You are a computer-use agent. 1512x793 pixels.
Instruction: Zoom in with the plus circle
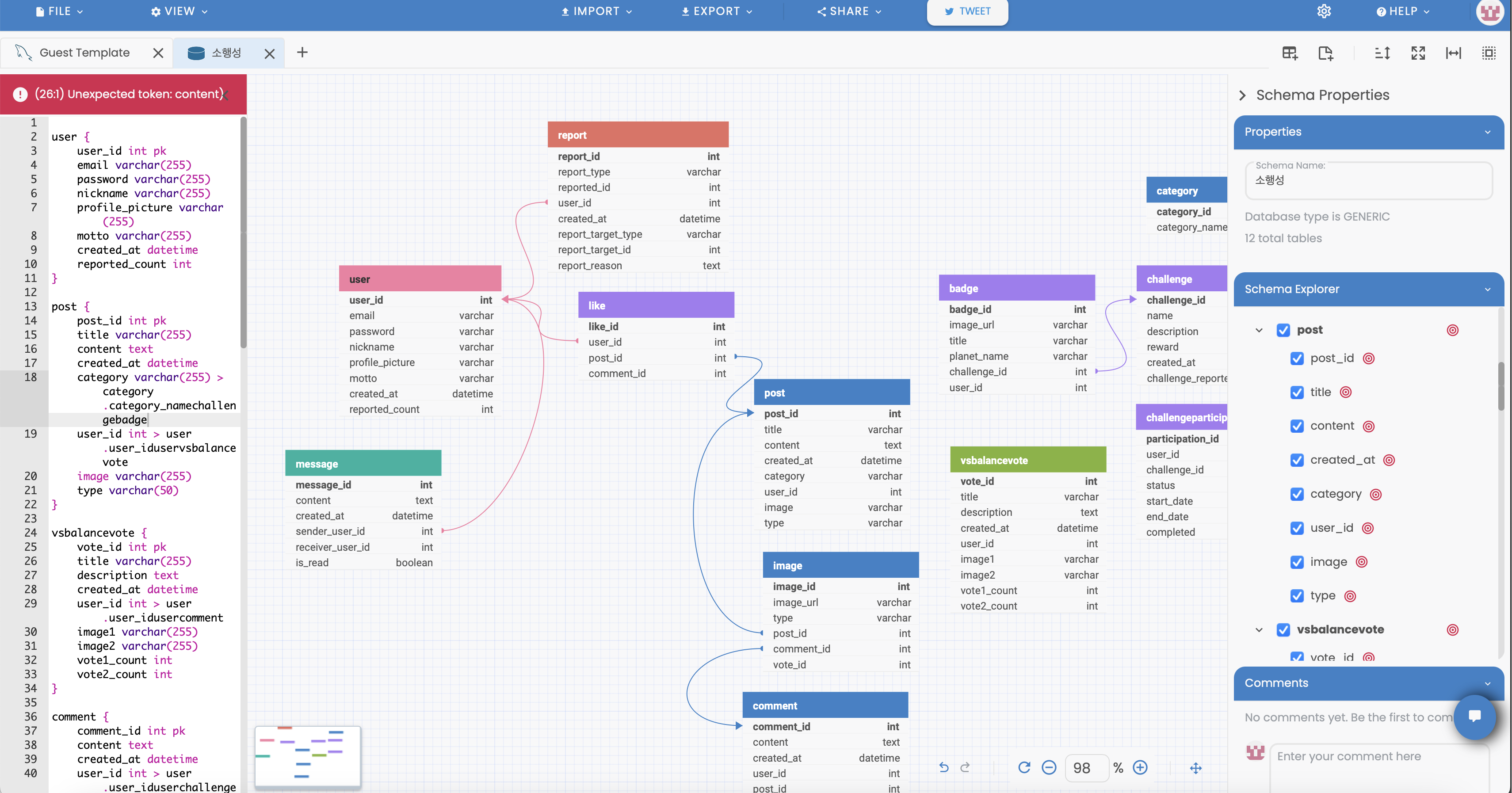[x=1140, y=767]
